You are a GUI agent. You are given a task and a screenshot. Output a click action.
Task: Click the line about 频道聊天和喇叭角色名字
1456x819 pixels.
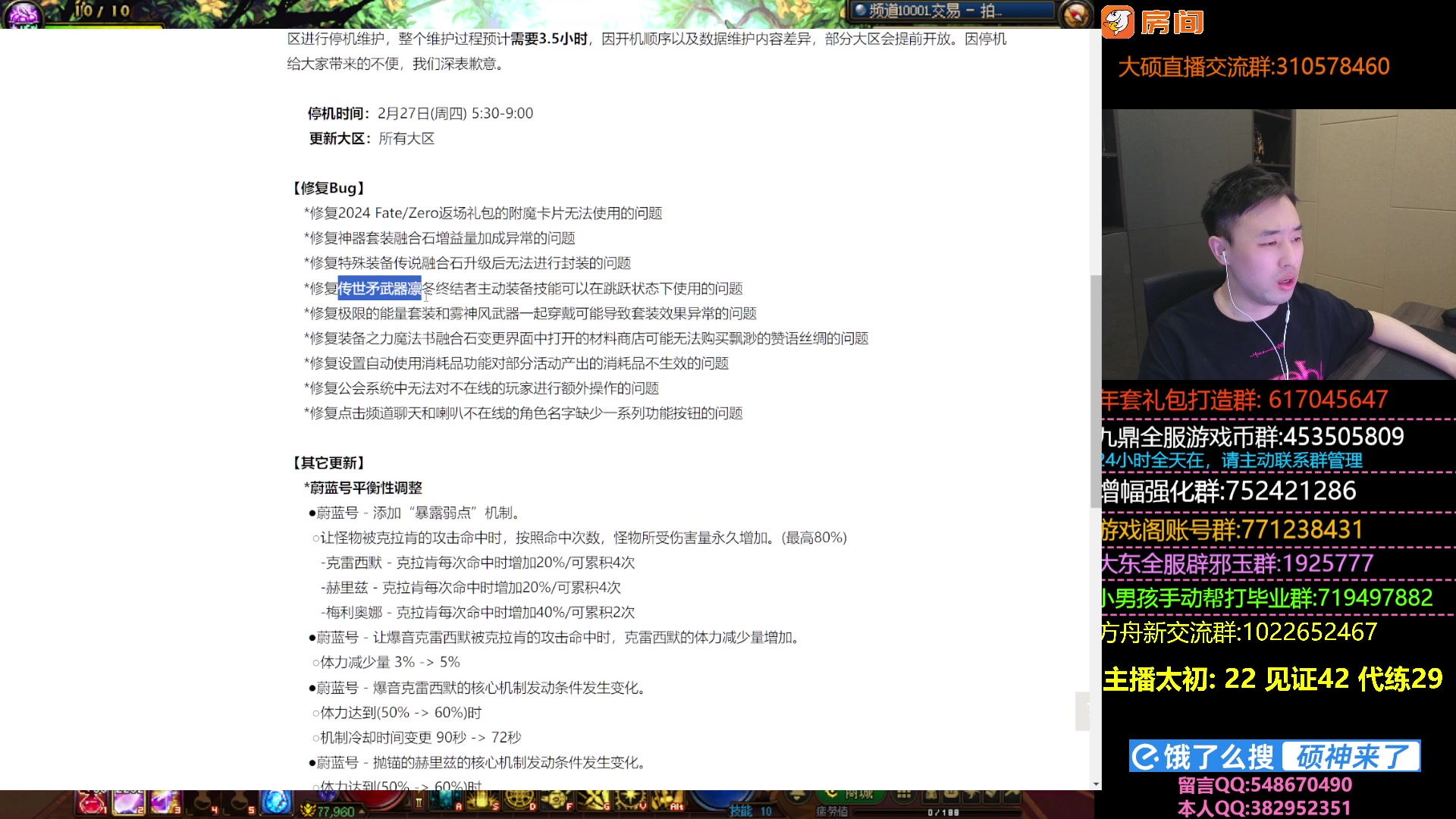[x=523, y=413]
